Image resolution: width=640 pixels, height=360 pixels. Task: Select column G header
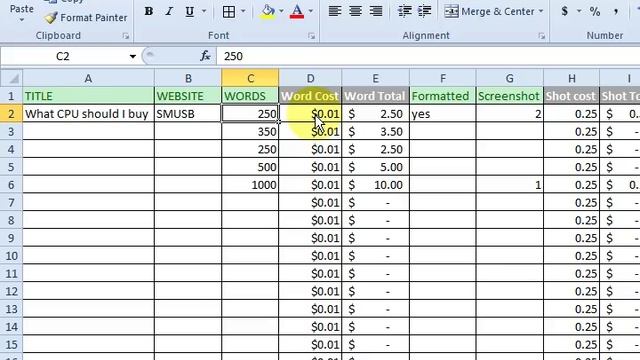(x=509, y=78)
